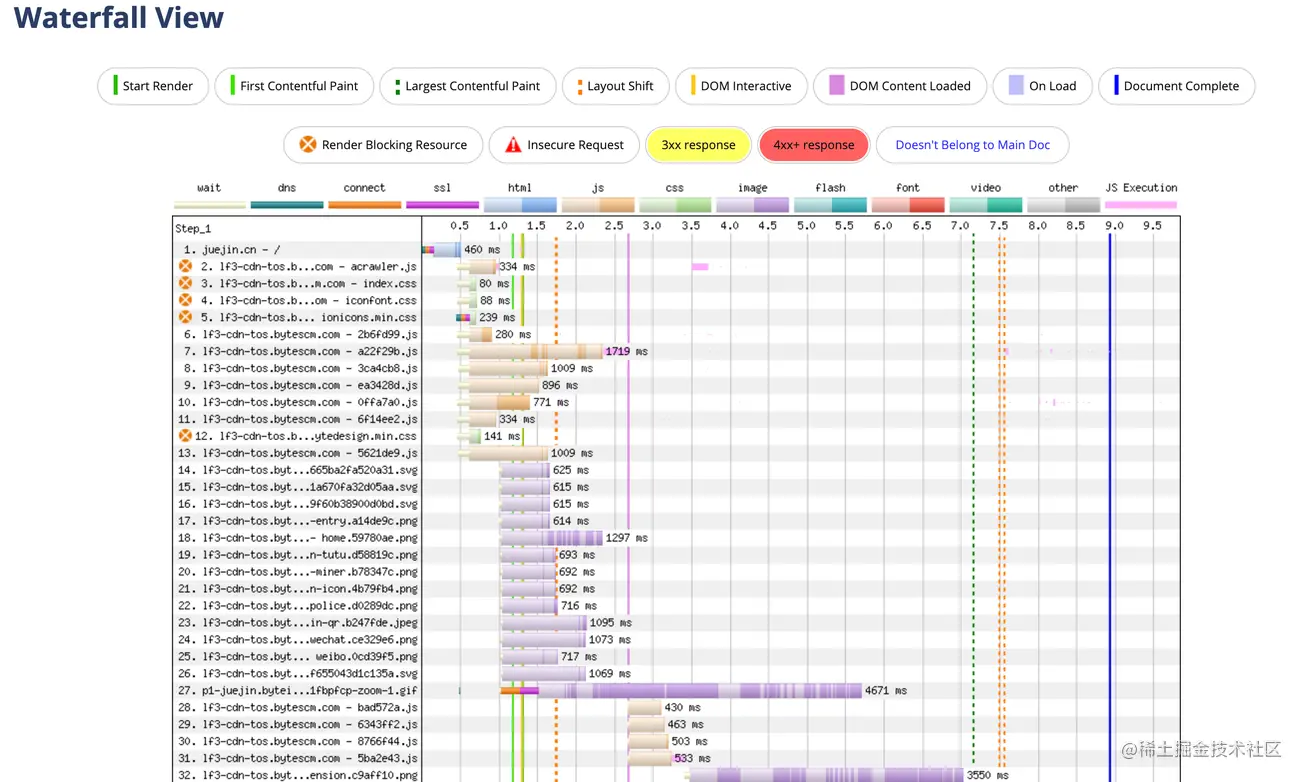This screenshot has width=1304, height=782.
Task: Click the 460 ms juejin.cn html bar
Action: click(441, 250)
